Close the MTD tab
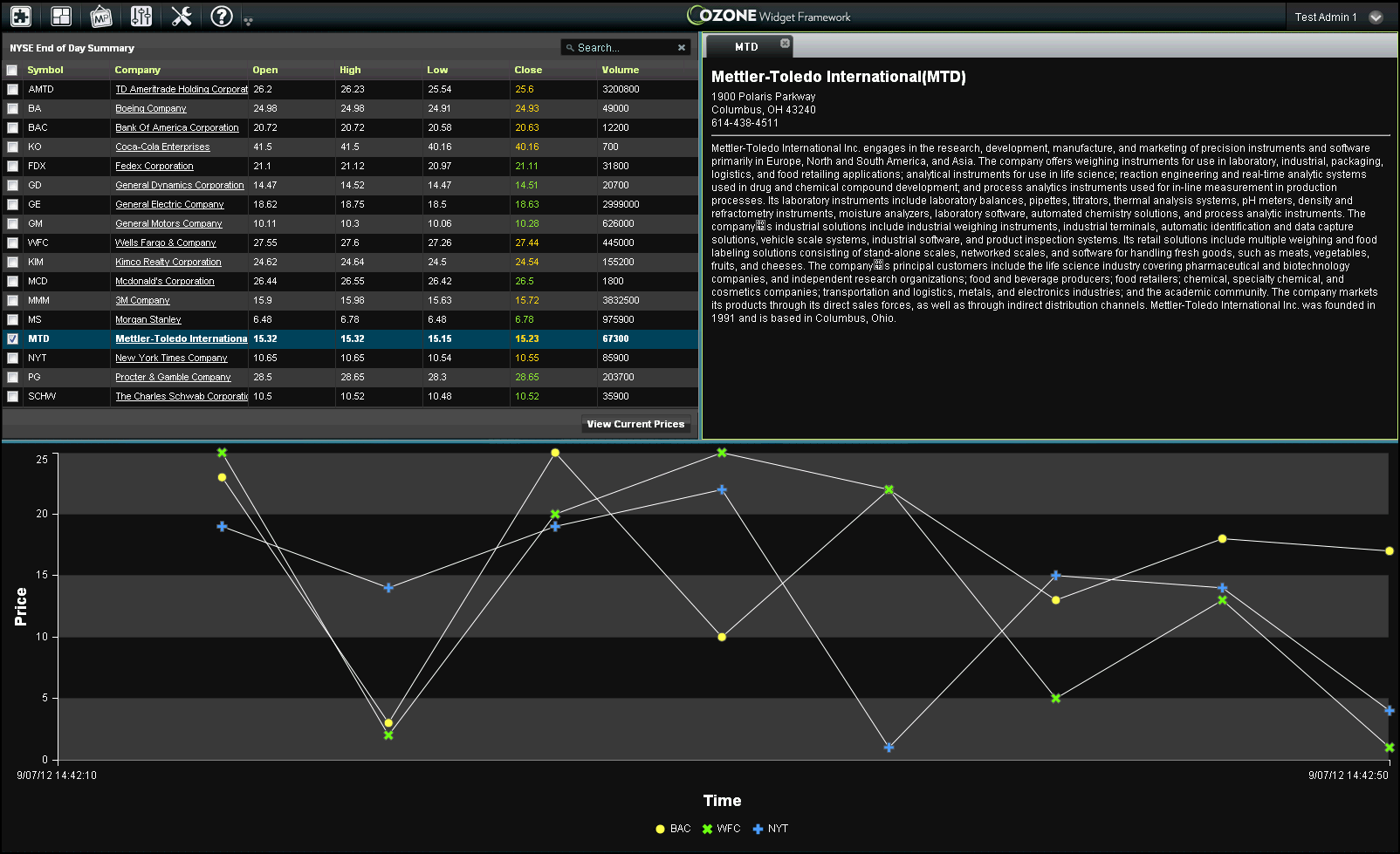Image resolution: width=1400 pixels, height=854 pixels. [785, 43]
